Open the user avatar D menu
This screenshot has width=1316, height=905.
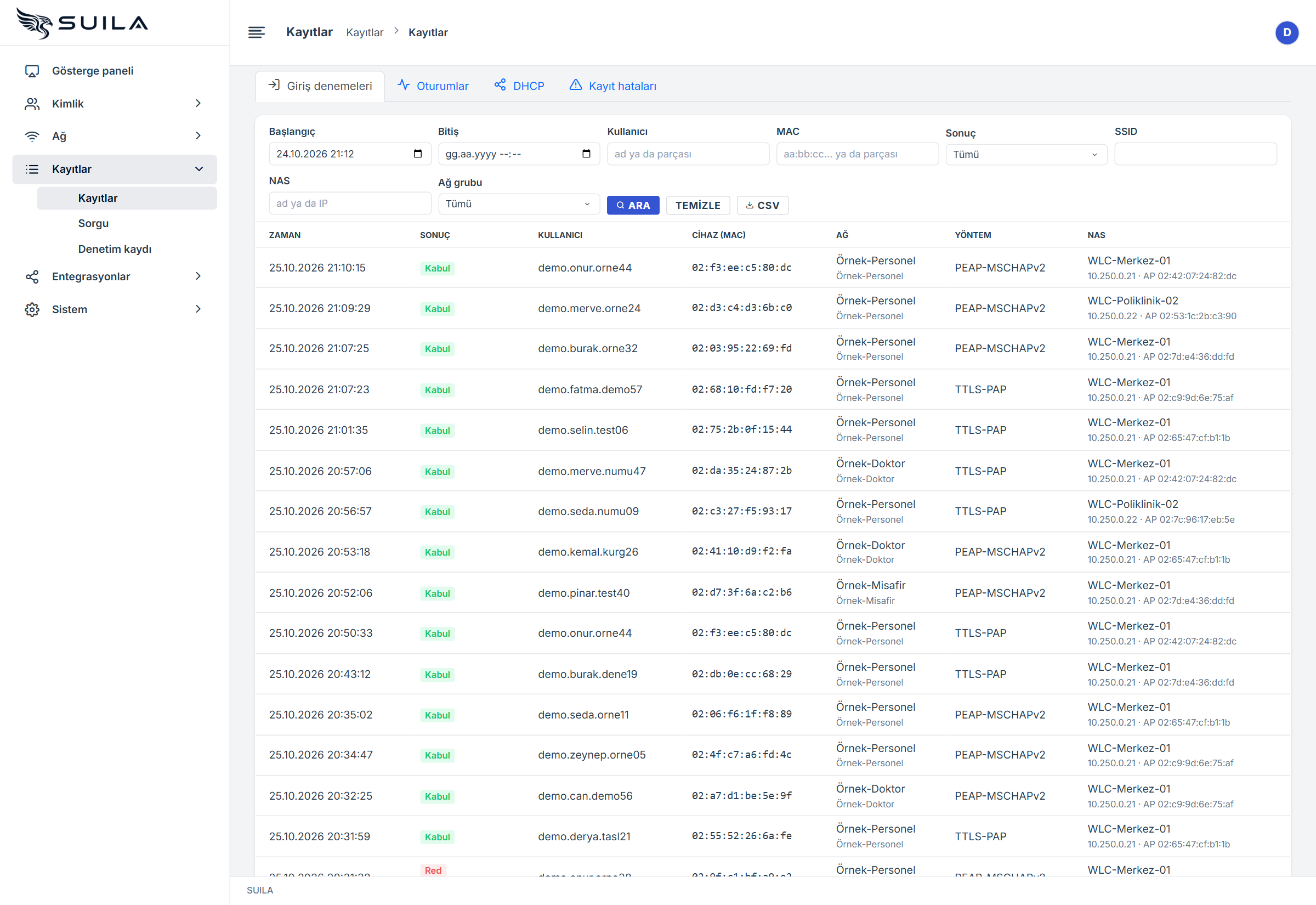[x=1286, y=32]
